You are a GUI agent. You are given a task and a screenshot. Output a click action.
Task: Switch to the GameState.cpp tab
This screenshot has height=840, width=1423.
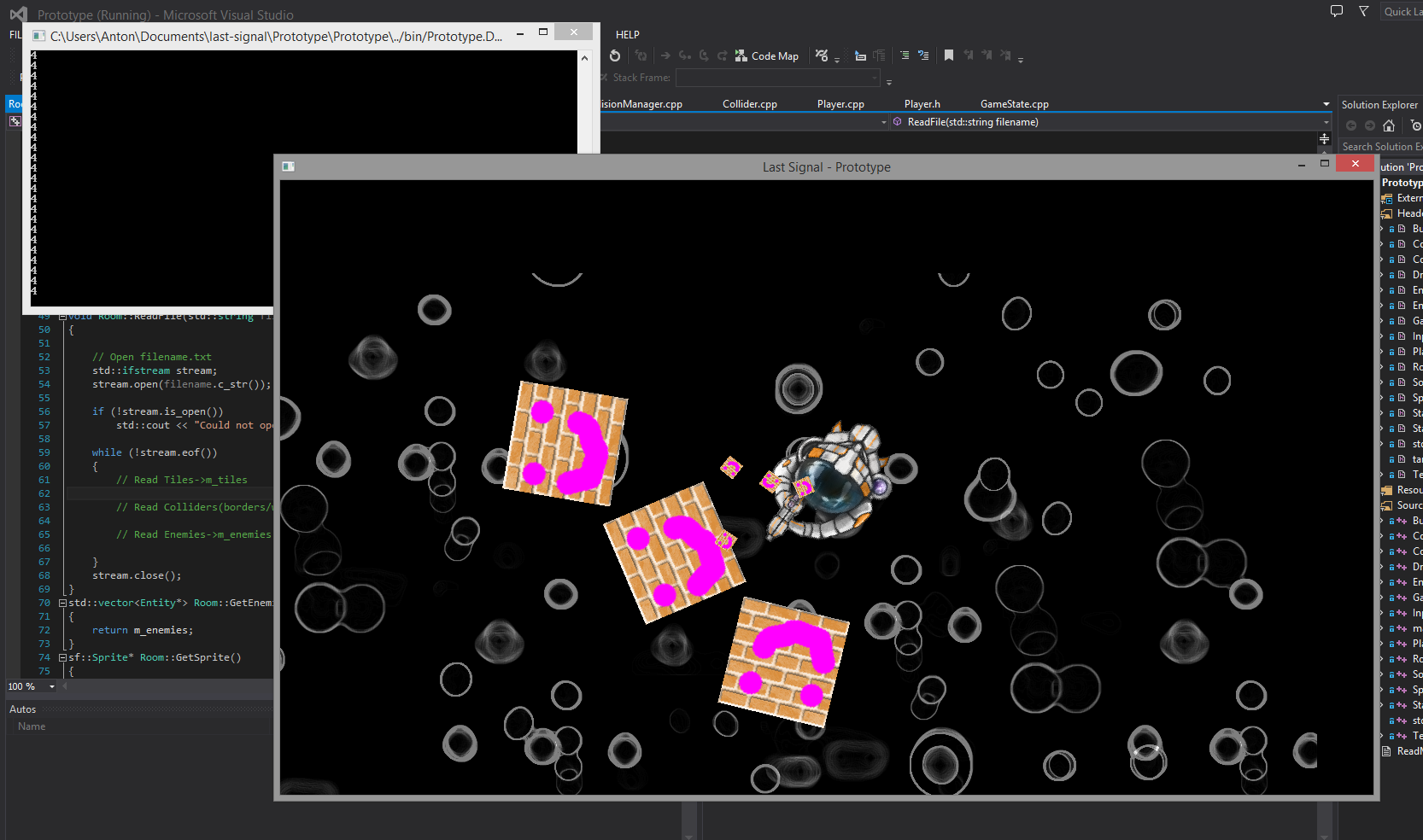(1014, 103)
